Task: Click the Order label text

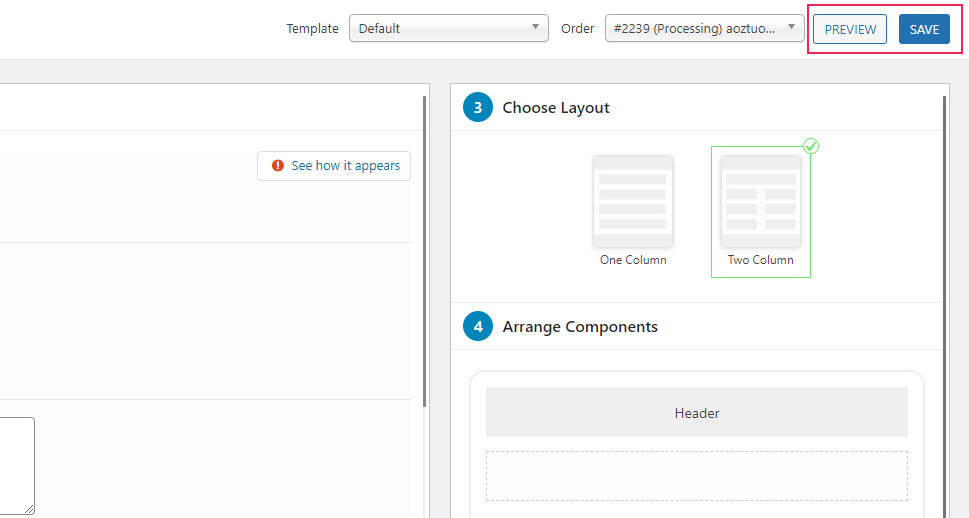Action: [577, 28]
